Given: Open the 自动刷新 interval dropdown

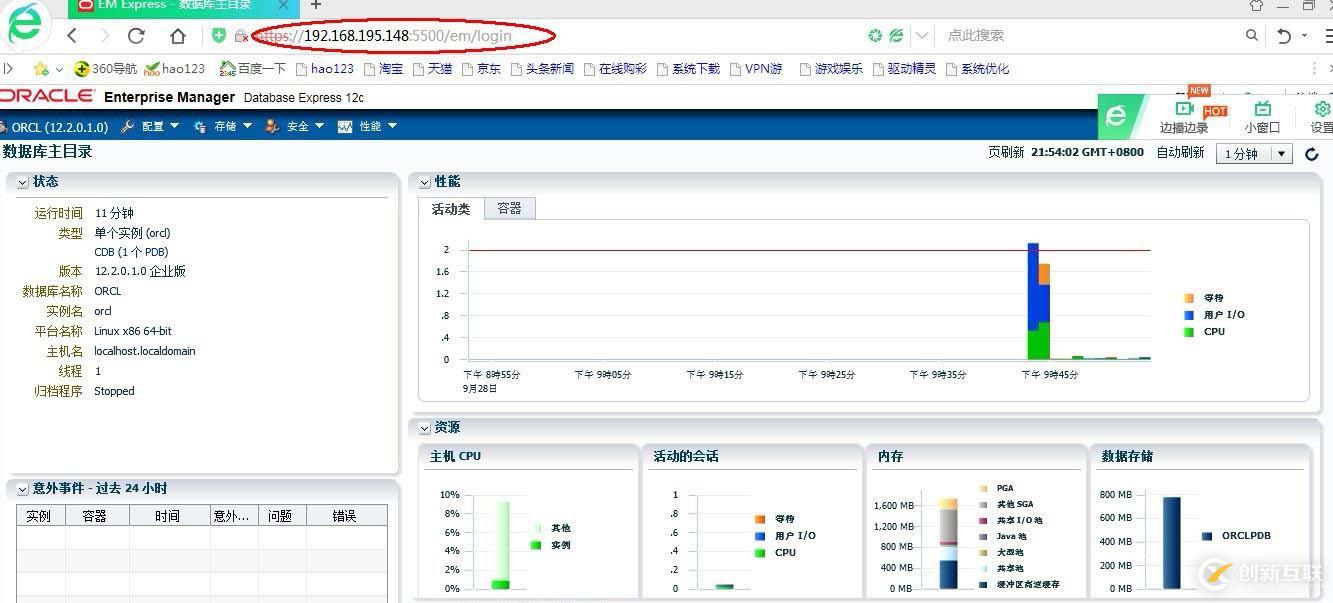Looking at the screenshot, I should [x=1280, y=154].
